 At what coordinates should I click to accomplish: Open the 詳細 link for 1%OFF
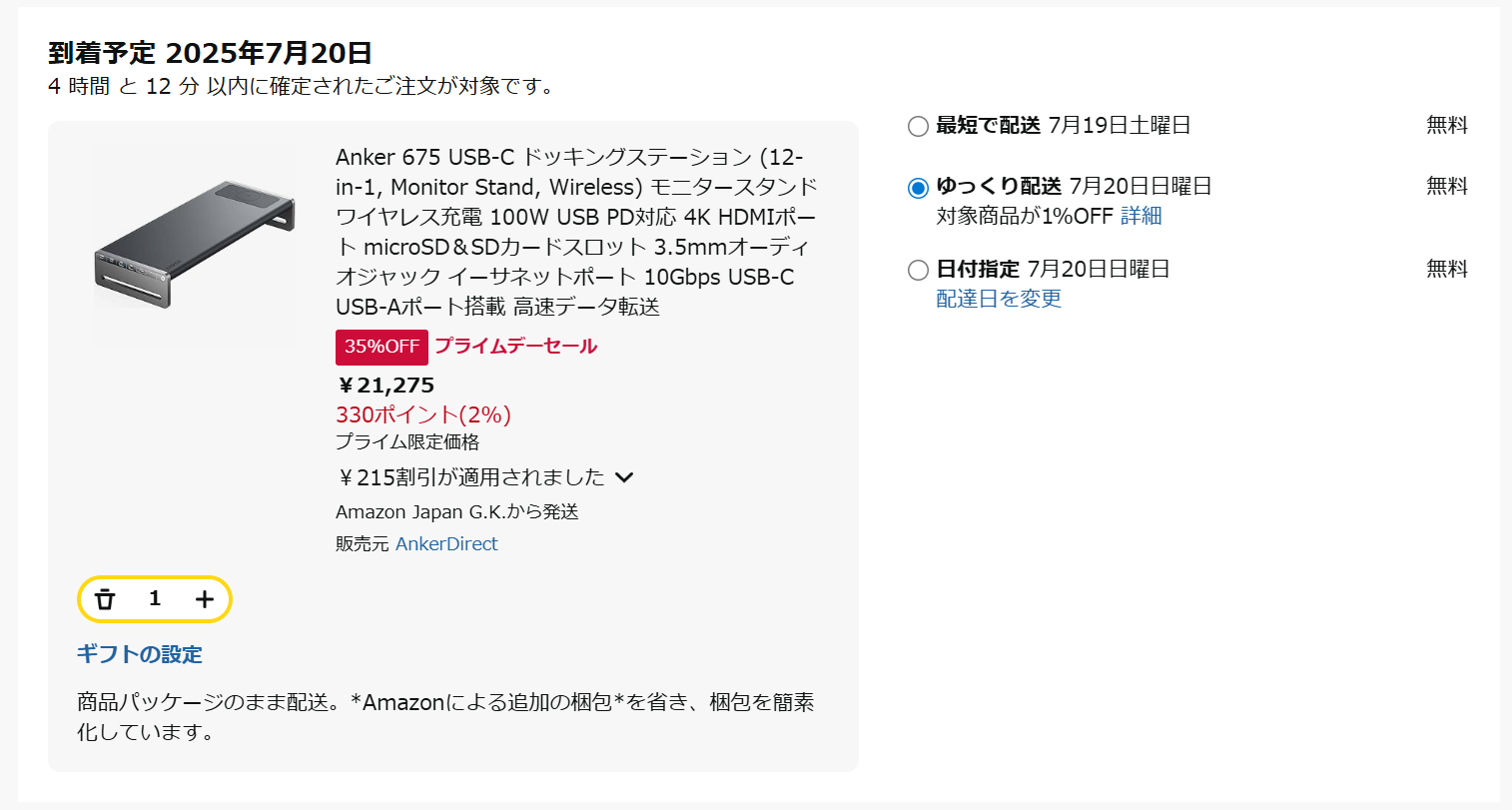pyautogui.click(x=1140, y=216)
